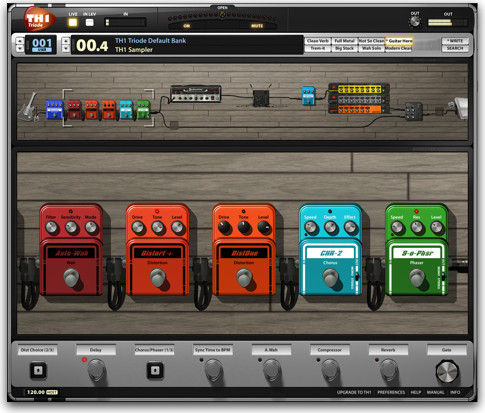The image size is (485, 413).
Task: Click the bank number 001 display
Action: pyautogui.click(x=42, y=45)
